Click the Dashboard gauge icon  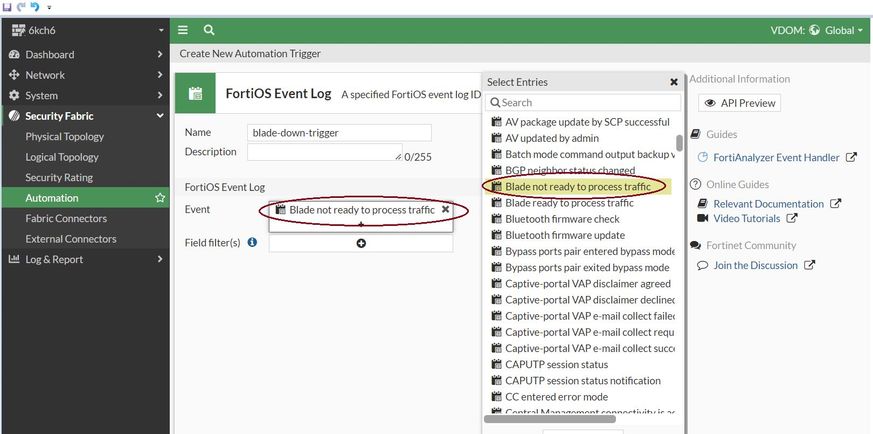click(x=14, y=55)
